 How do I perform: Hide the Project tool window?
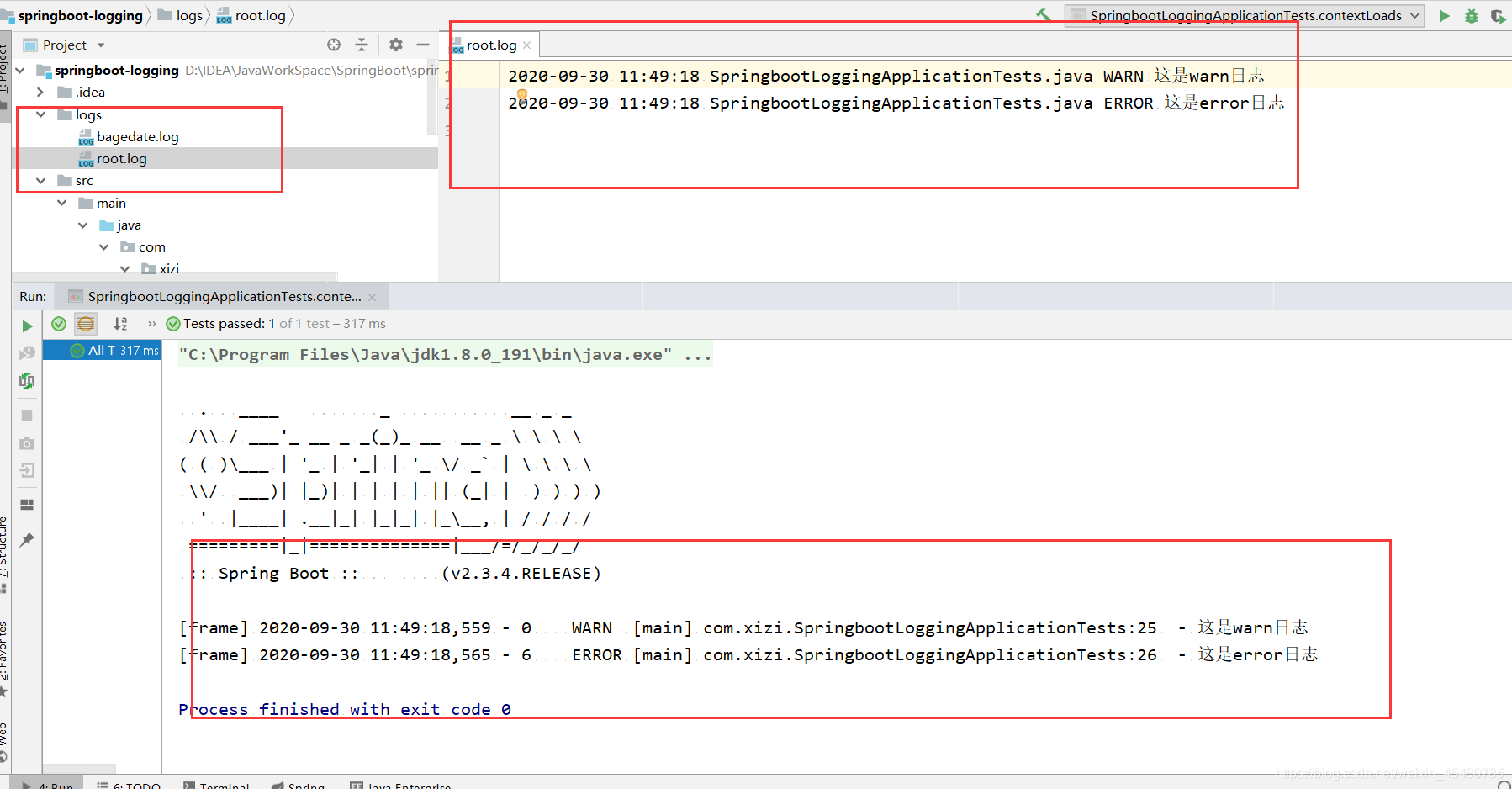tap(423, 45)
